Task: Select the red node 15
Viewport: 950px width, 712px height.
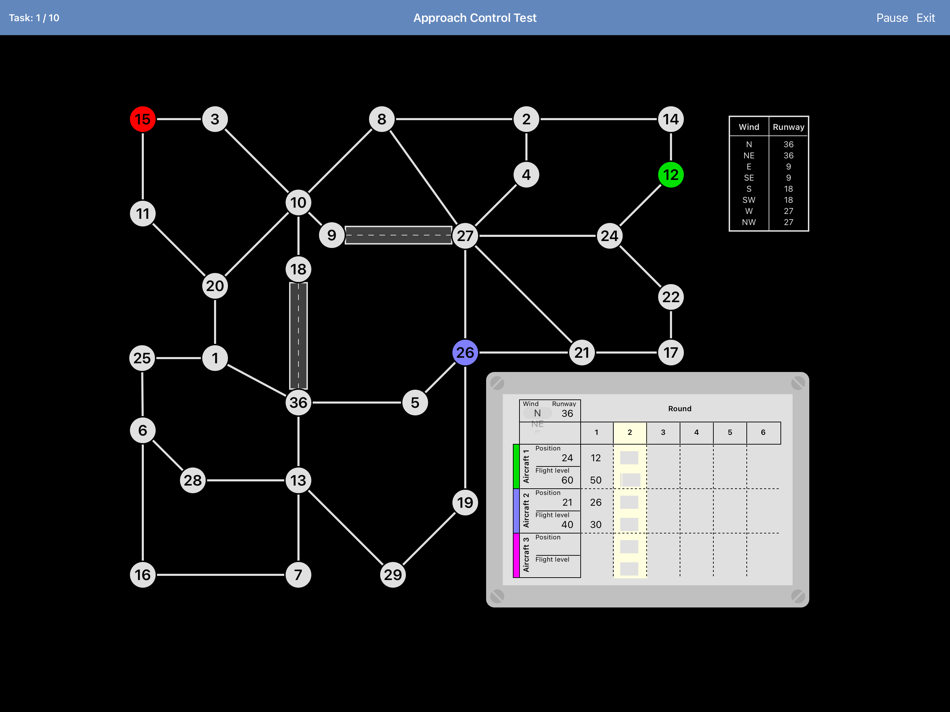Action: 143,119
